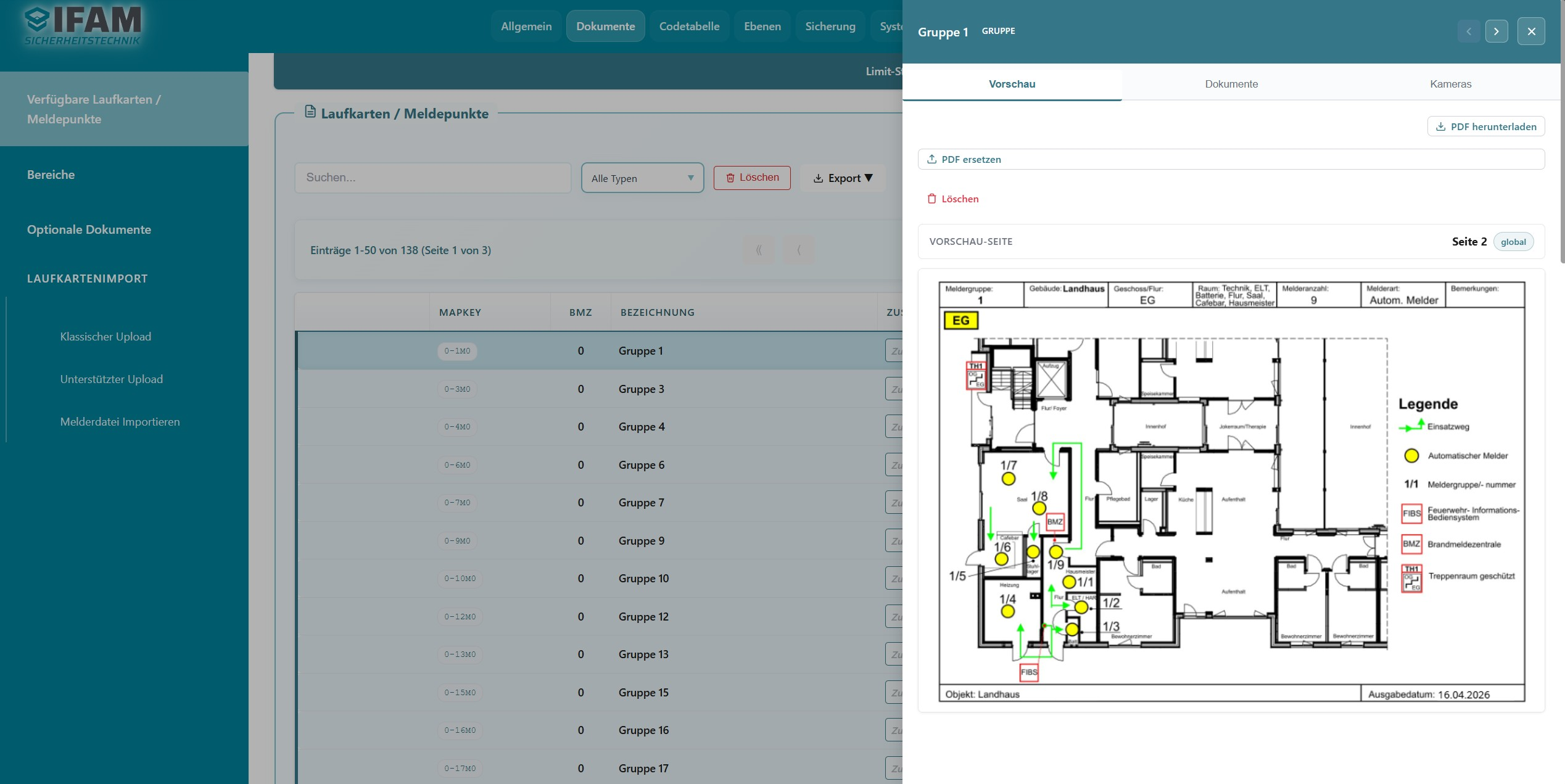Select the Gruppe 13 row

(x=598, y=654)
